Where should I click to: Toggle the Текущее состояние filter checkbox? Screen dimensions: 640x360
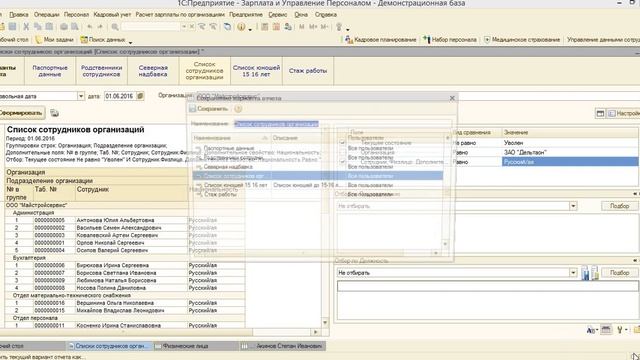(342, 142)
